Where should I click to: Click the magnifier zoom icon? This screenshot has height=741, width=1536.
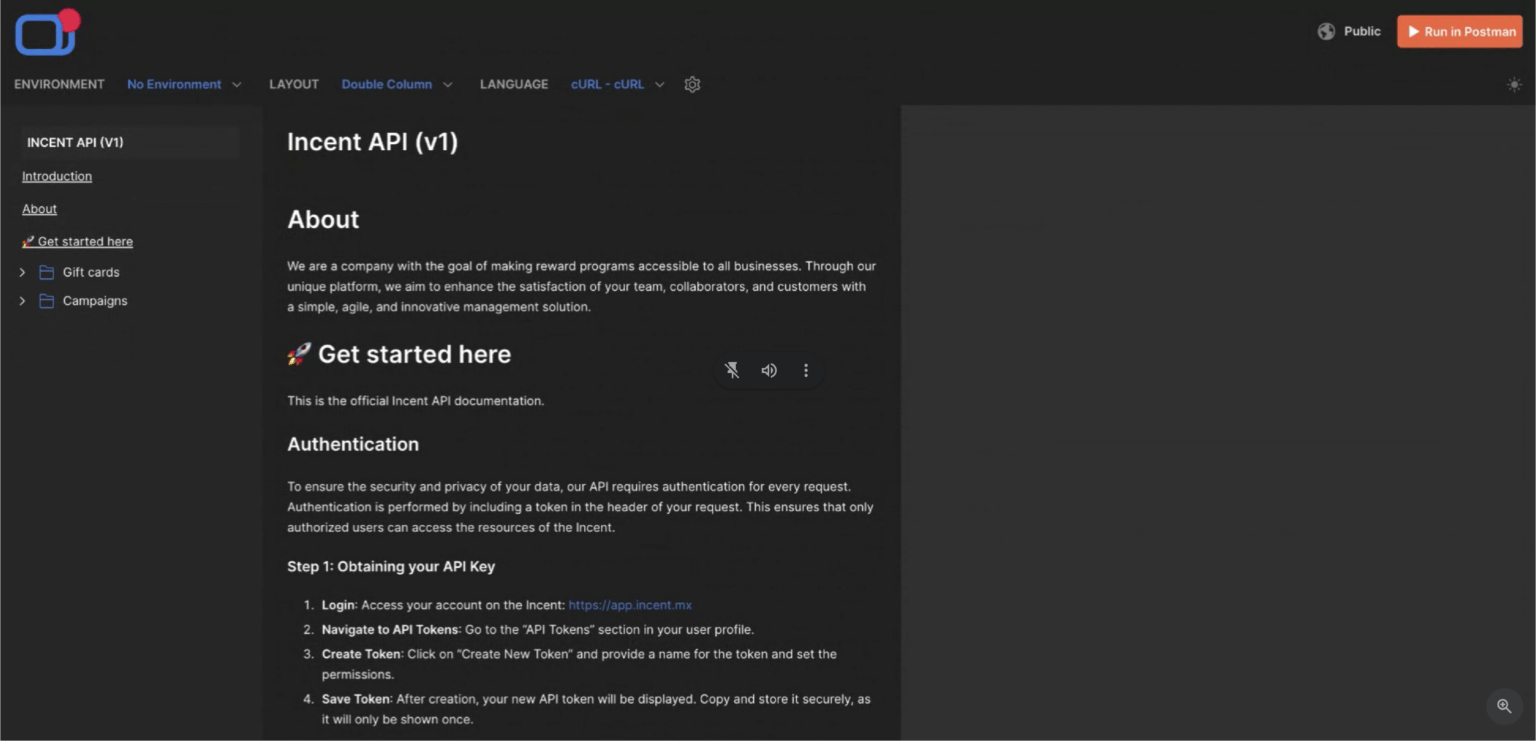(1503, 706)
